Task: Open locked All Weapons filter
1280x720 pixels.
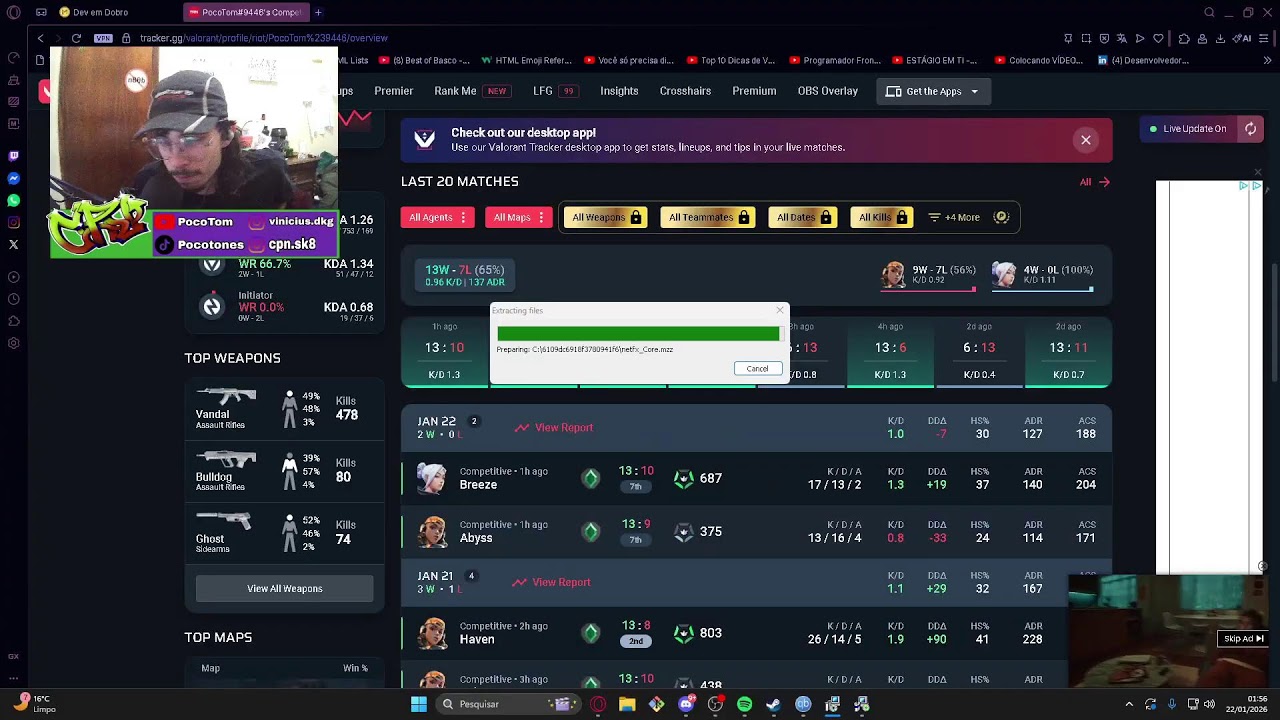Action: point(606,217)
